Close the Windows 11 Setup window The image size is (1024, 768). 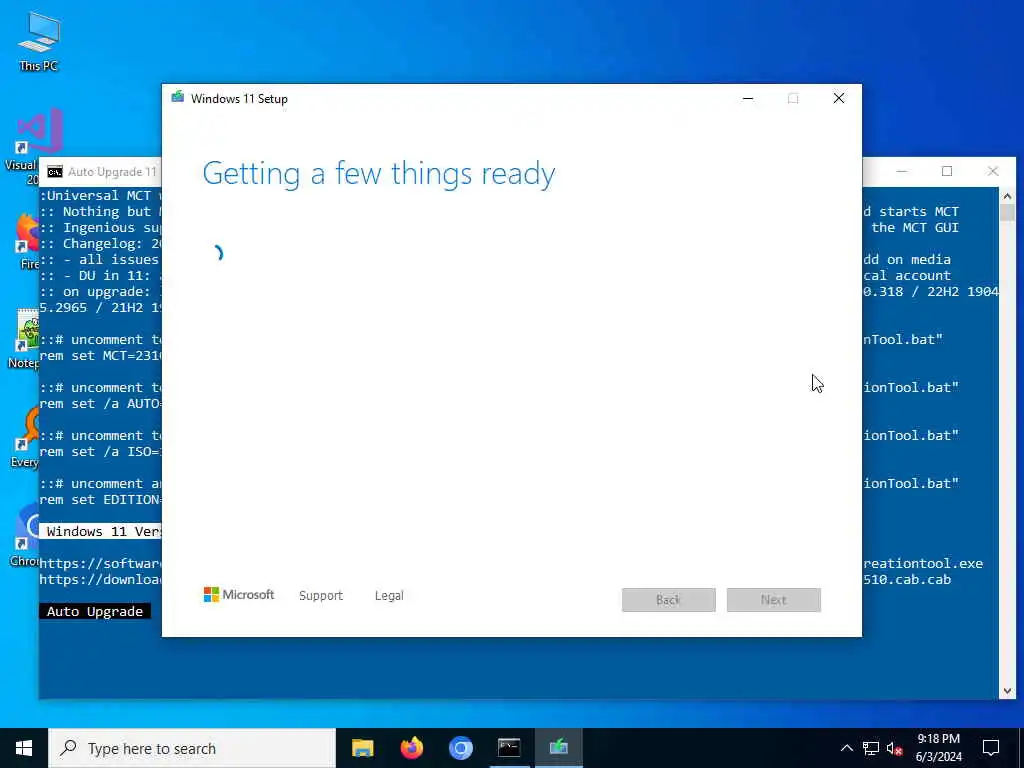839,99
